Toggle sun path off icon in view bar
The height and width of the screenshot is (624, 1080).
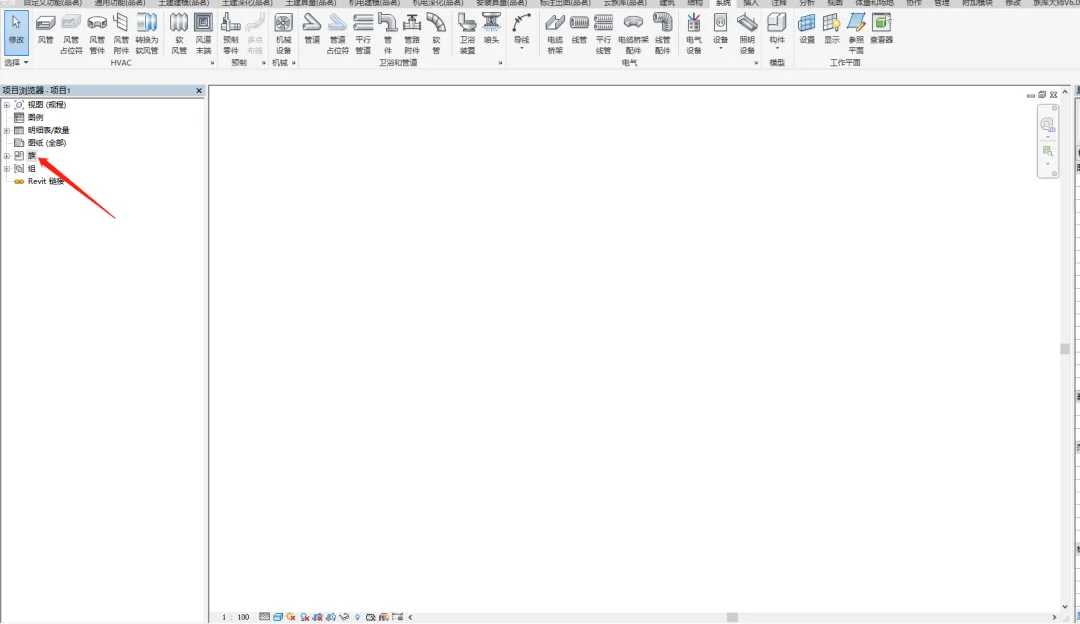point(291,617)
